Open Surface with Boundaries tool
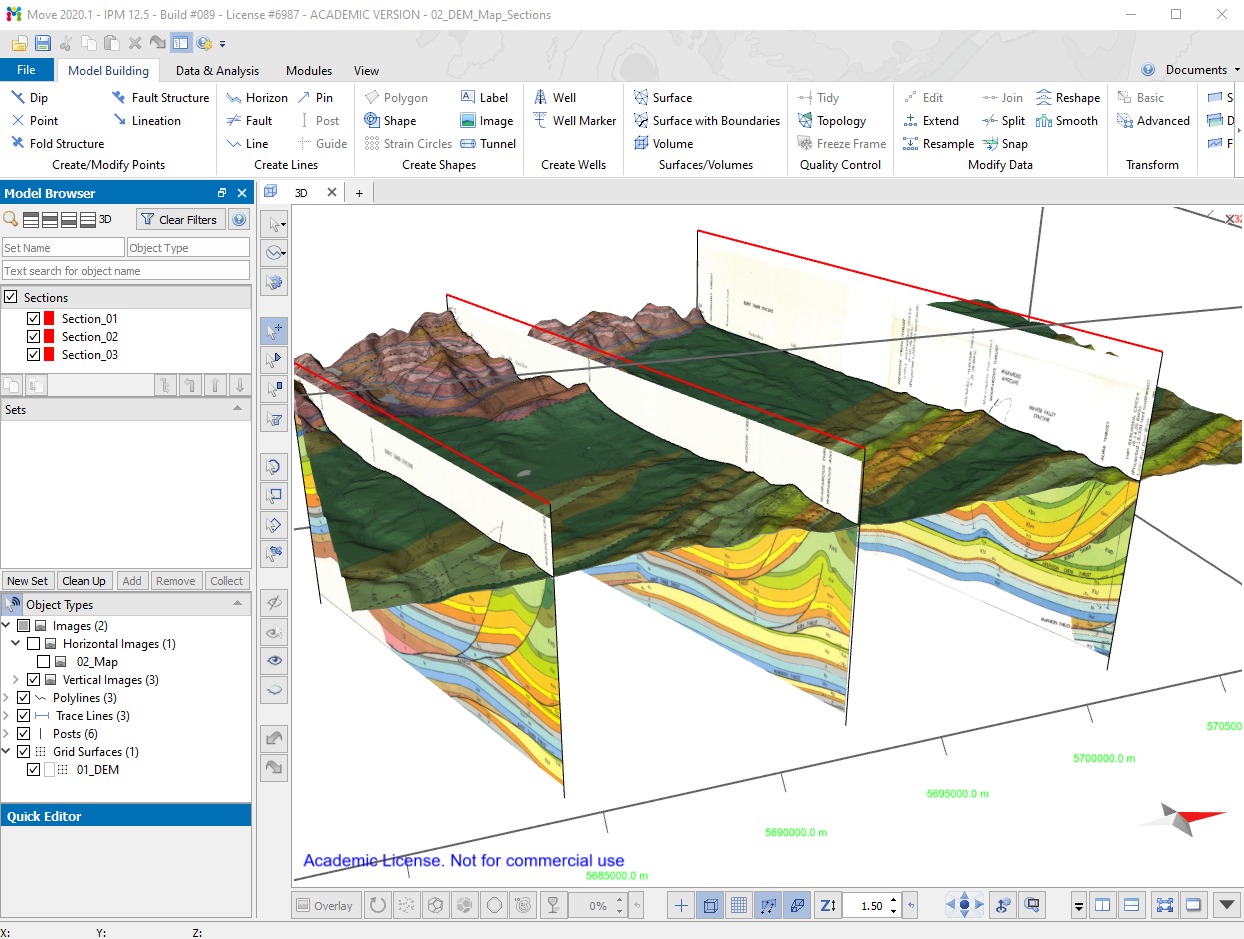This screenshot has height=939, width=1244. tap(706, 121)
